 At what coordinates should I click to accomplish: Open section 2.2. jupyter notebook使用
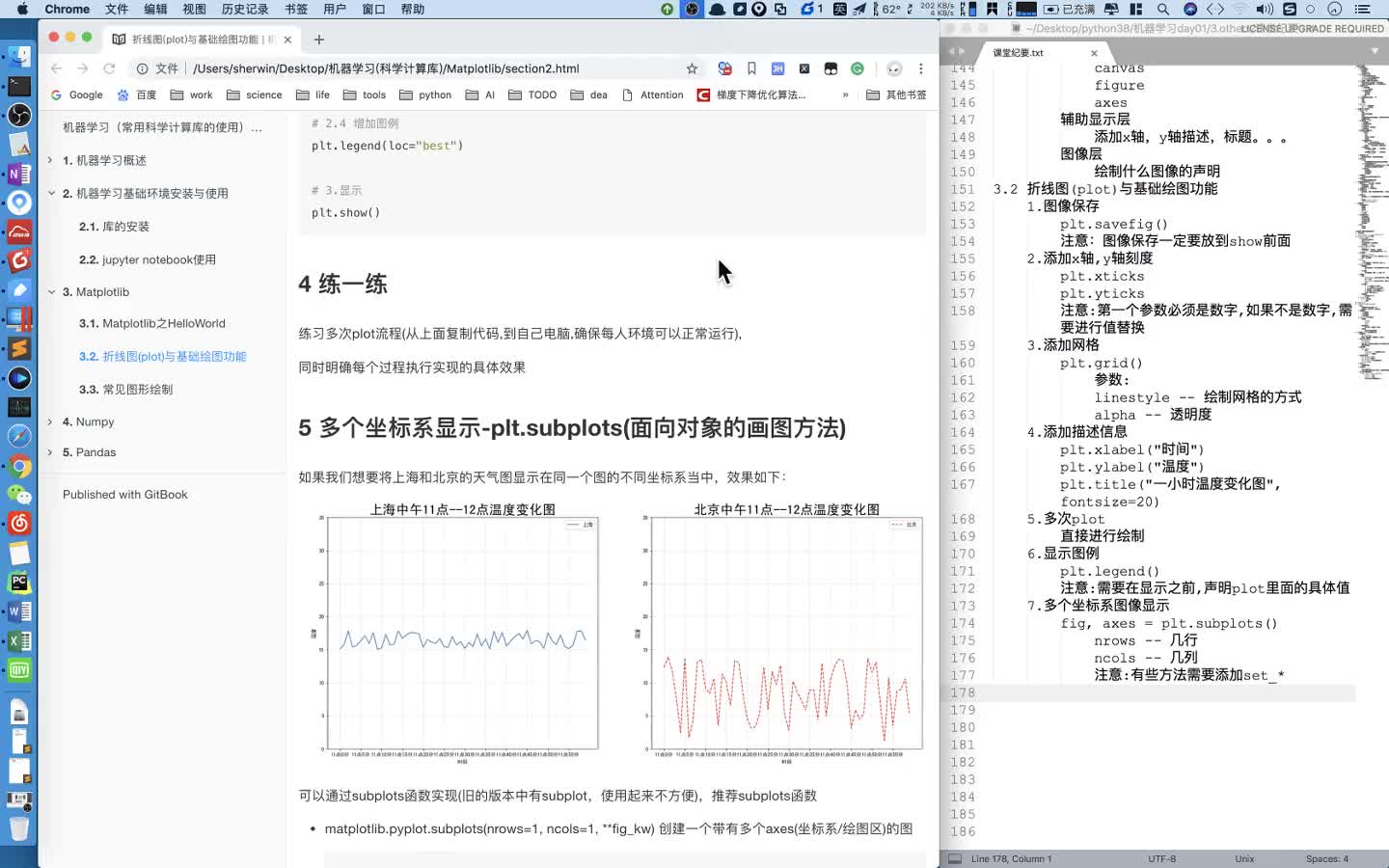point(148,259)
